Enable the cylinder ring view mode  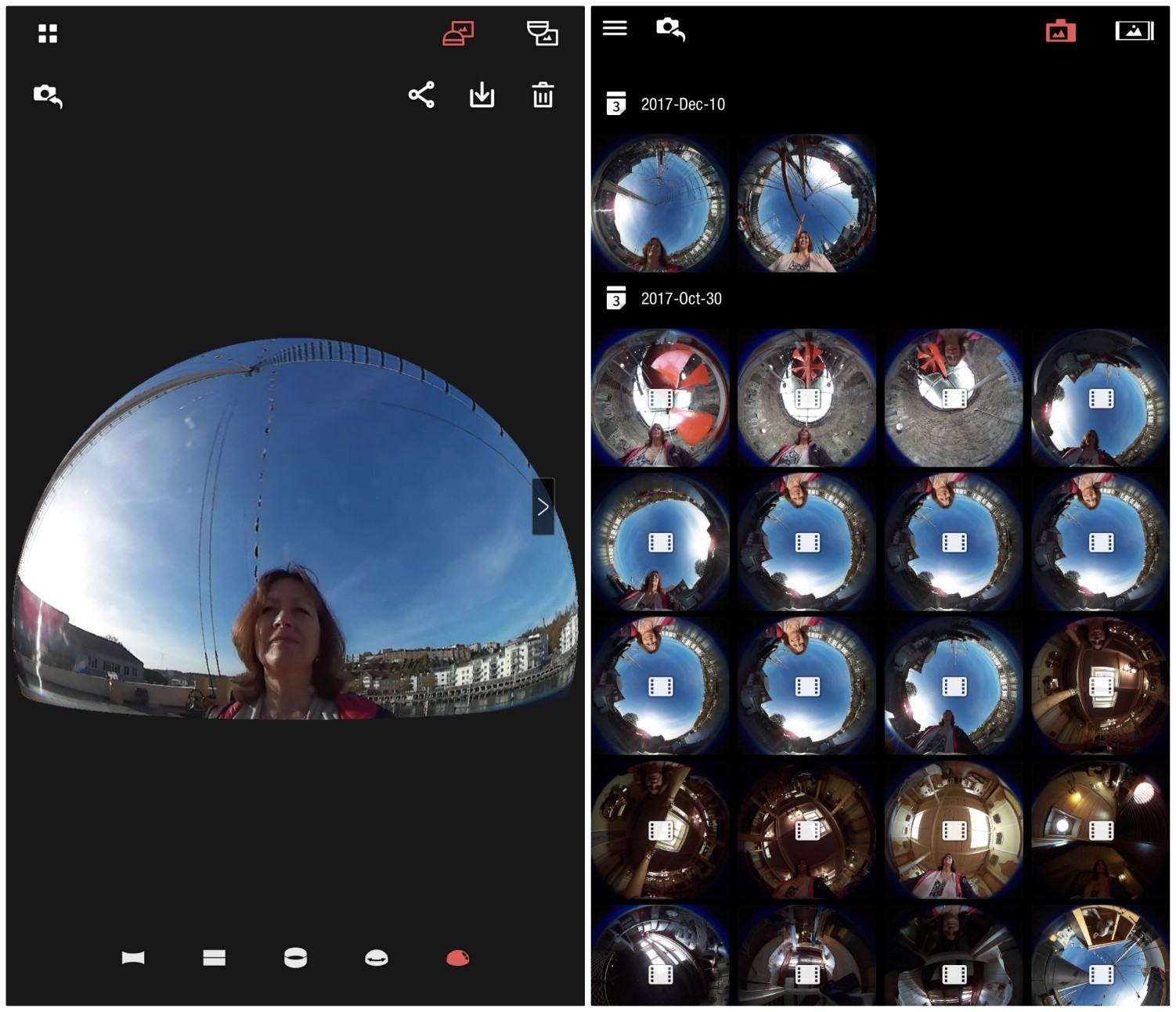pos(295,957)
